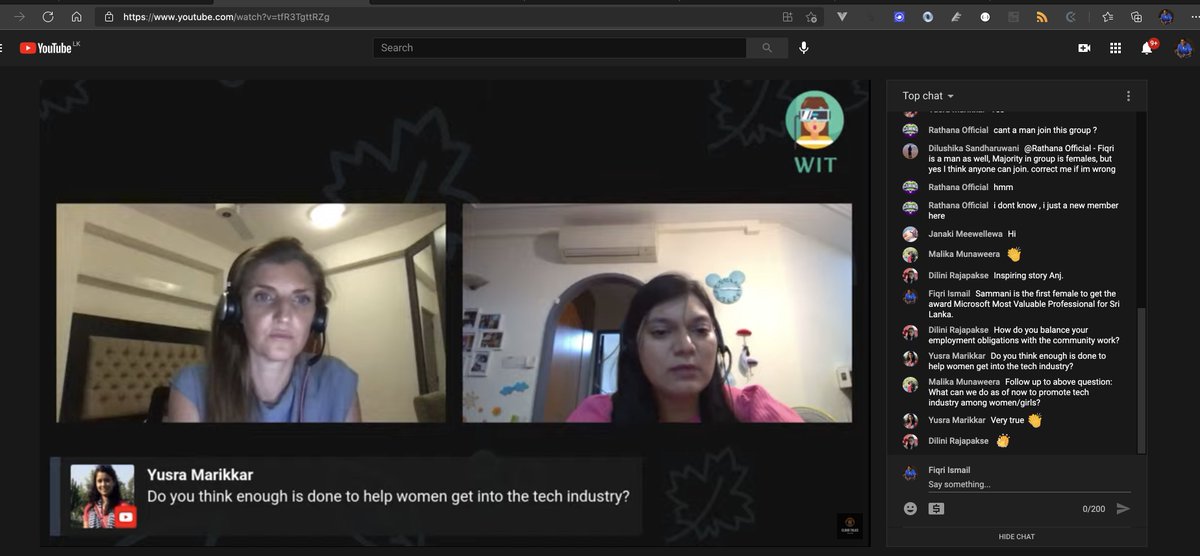This screenshot has height=556, width=1200.
Task: Click the browser apps/install icon in address bar
Action: [788, 17]
